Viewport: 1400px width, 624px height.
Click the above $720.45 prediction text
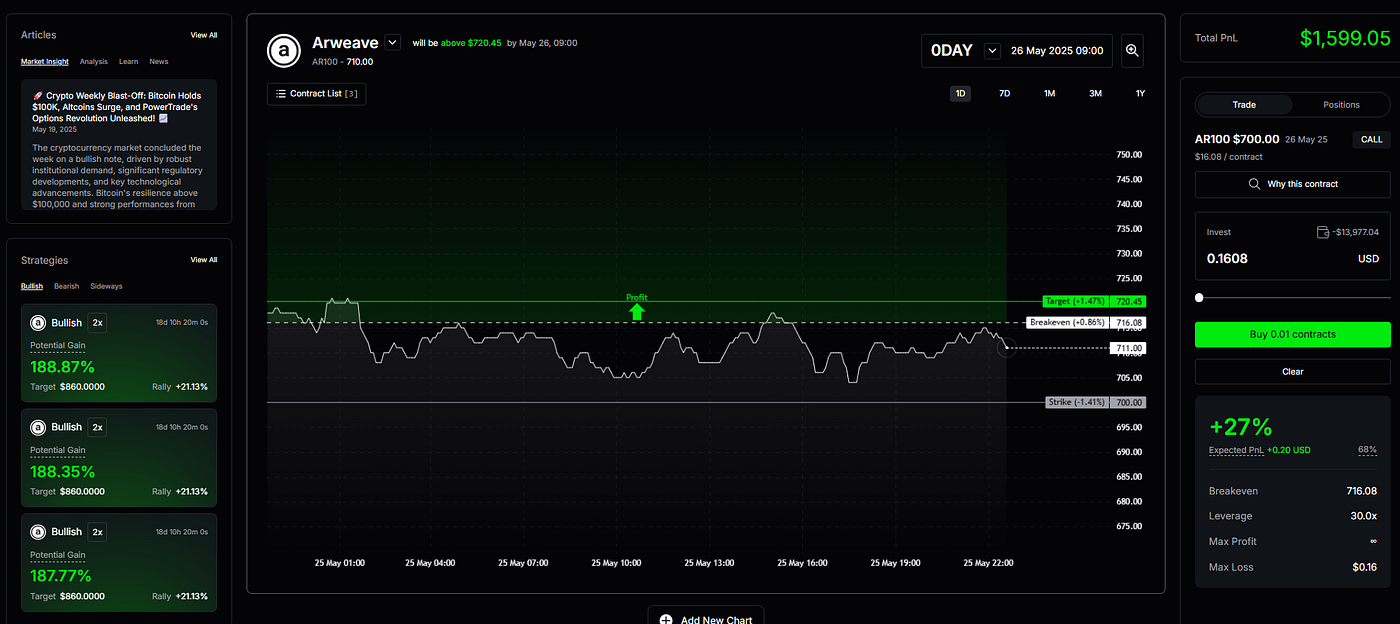tap(471, 43)
